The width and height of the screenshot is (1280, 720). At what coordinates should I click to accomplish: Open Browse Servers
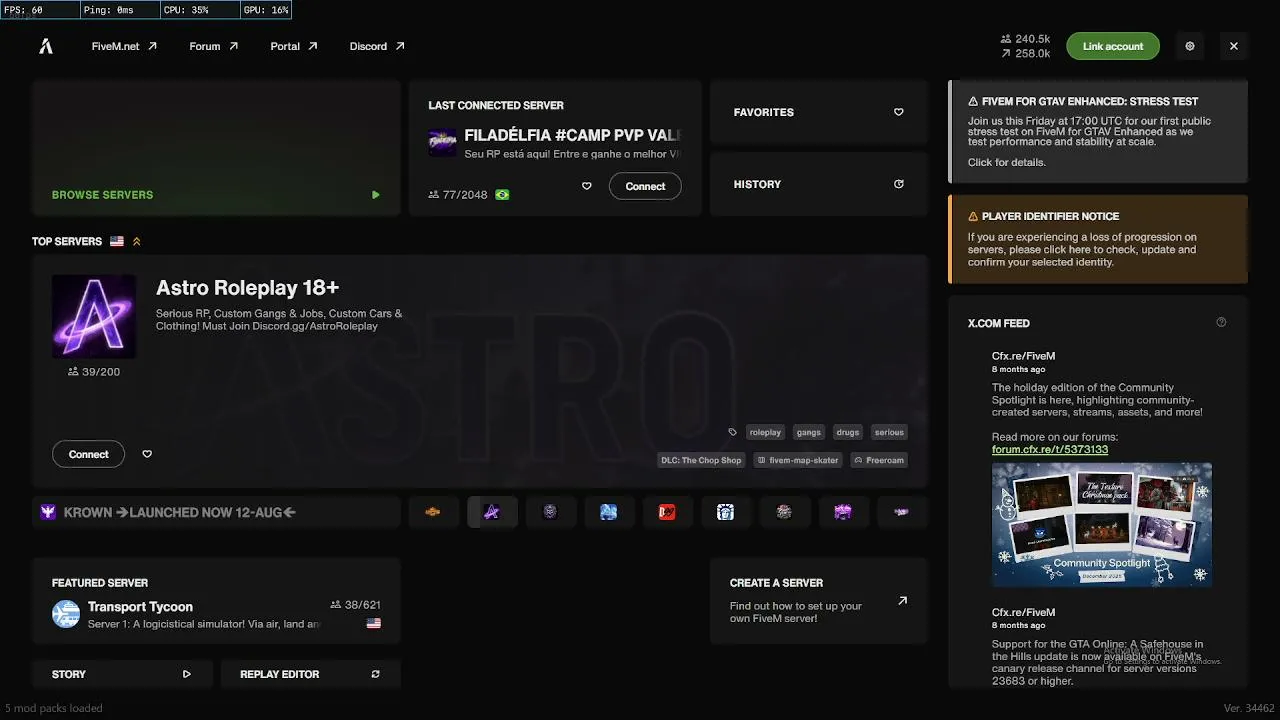click(216, 148)
